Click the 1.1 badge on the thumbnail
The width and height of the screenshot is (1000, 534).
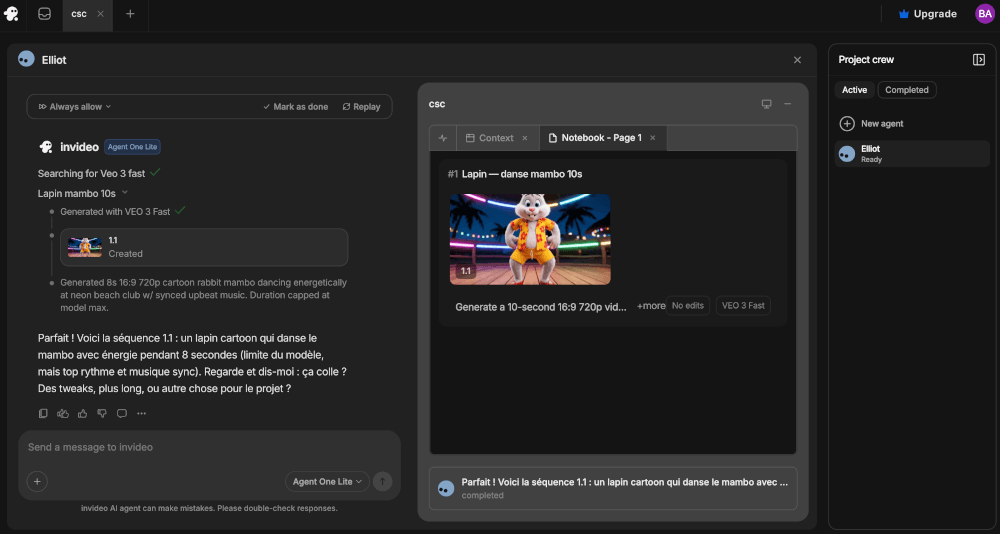click(x=466, y=271)
